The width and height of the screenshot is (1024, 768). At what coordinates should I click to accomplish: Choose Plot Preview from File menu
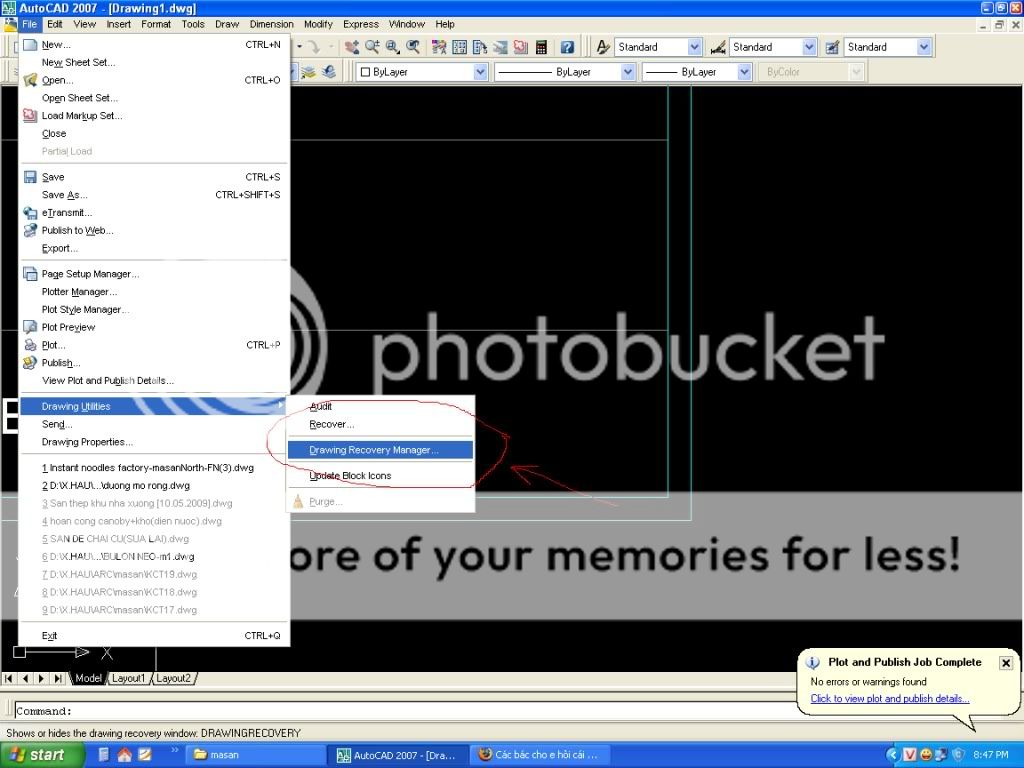point(154,327)
